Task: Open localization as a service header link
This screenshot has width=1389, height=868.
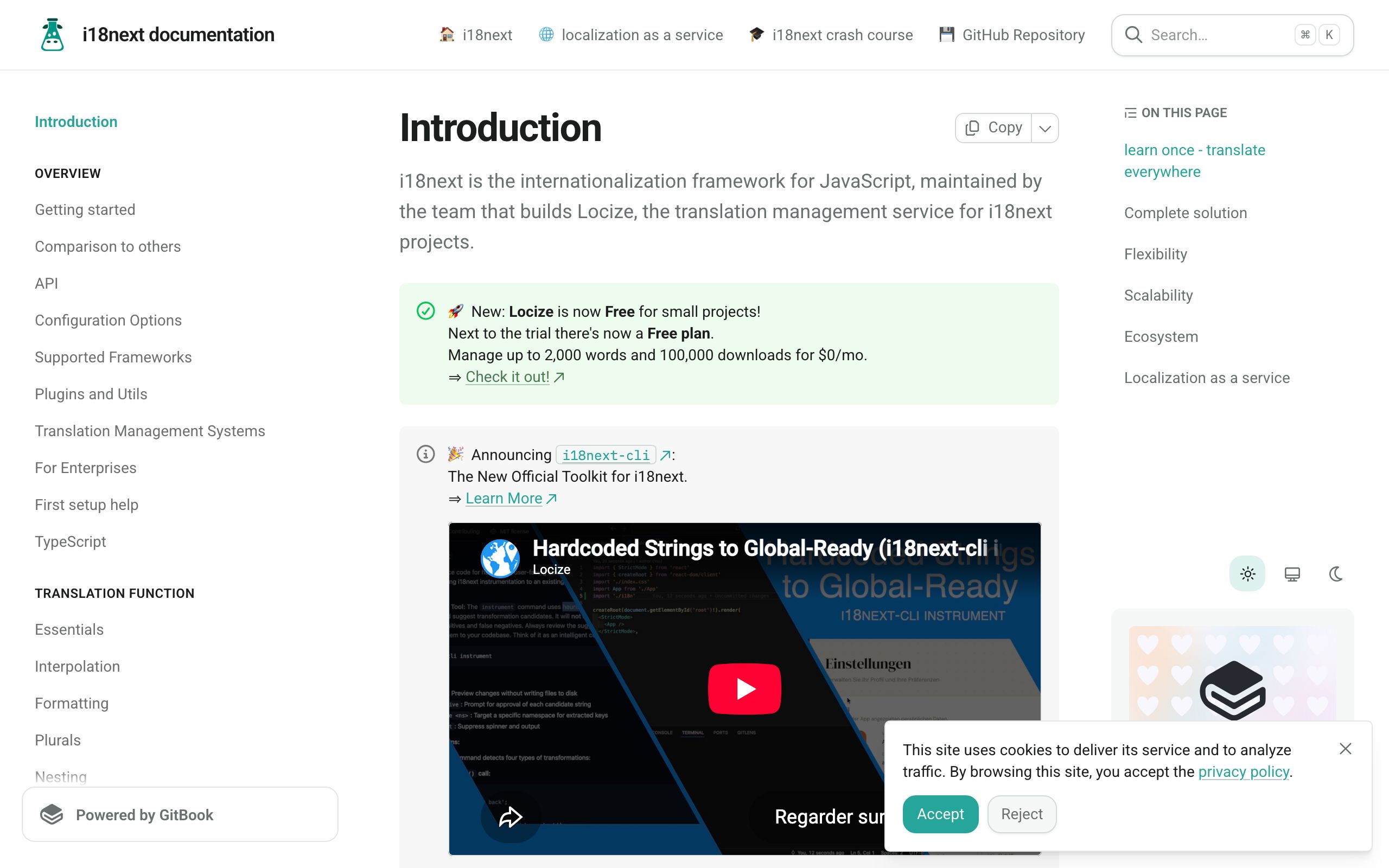Action: (631, 35)
